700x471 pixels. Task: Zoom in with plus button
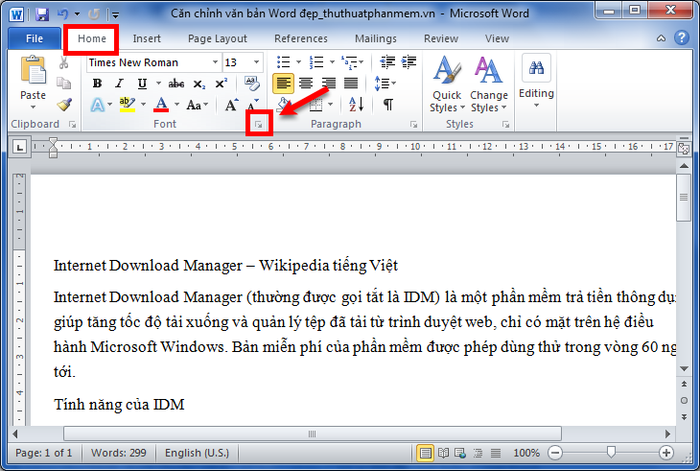click(x=666, y=453)
